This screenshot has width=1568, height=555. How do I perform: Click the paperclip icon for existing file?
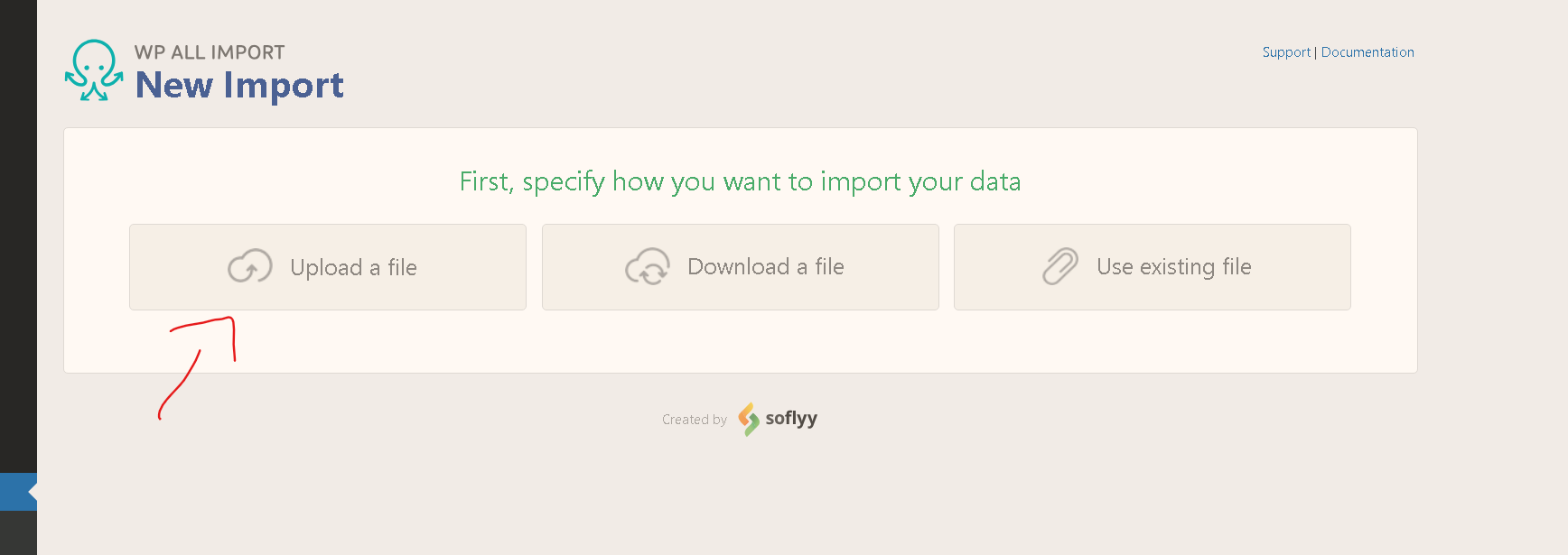pos(1060,266)
